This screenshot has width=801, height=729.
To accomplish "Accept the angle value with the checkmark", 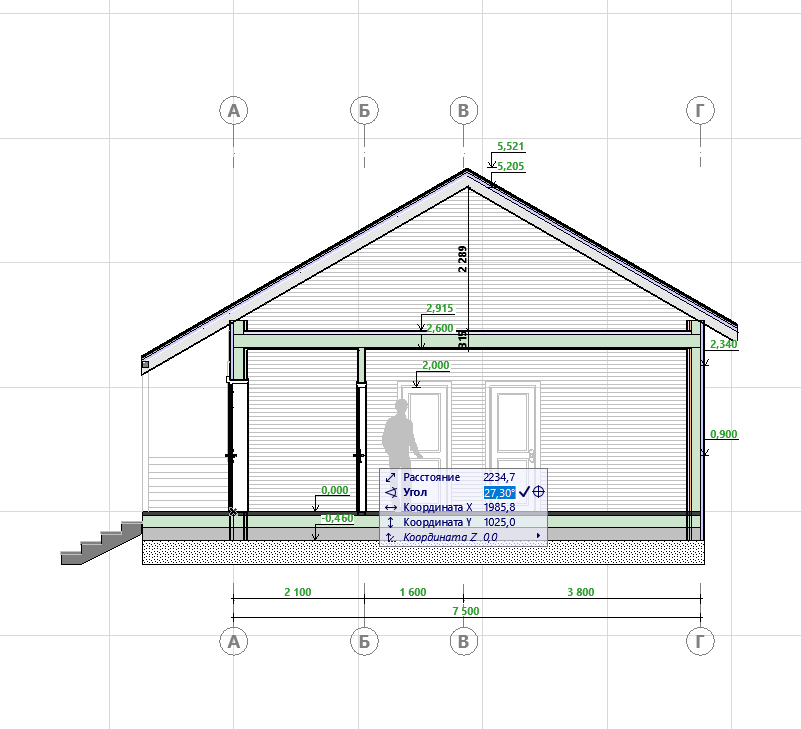I will coord(524,492).
